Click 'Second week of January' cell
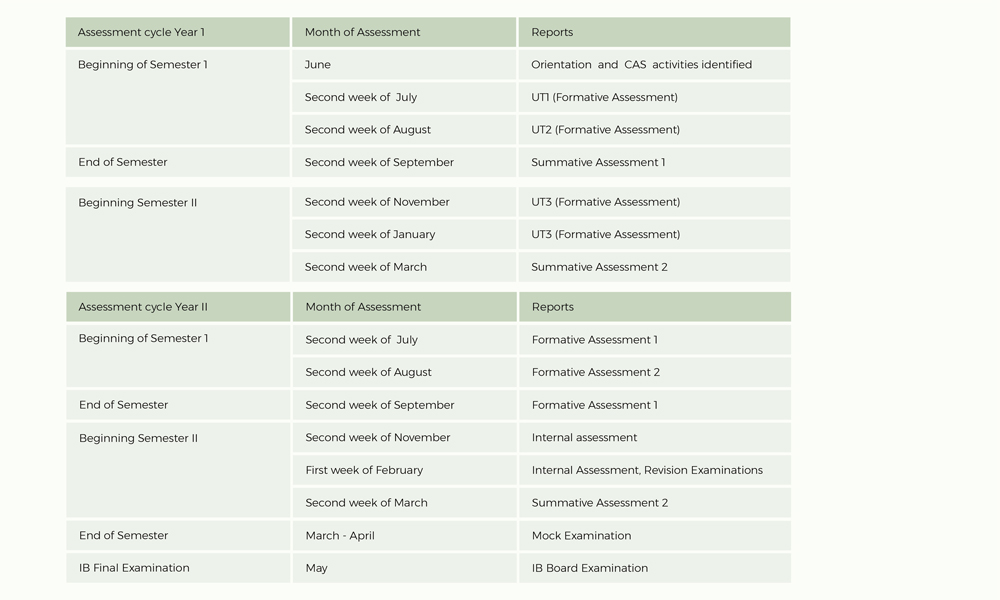The height and width of the screenshot is (600, 1000). [x=404, y=234]
